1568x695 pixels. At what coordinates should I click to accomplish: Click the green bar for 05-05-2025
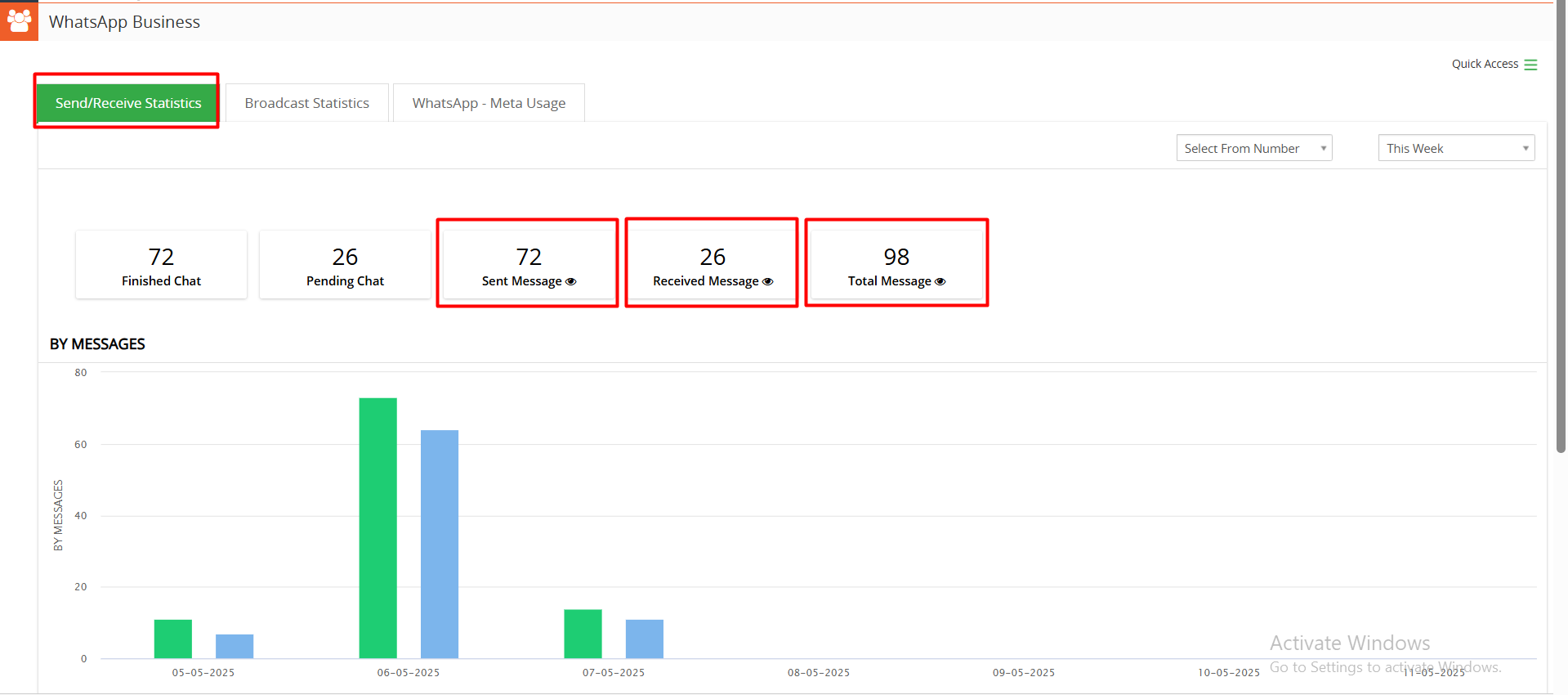tap(173, 639)
